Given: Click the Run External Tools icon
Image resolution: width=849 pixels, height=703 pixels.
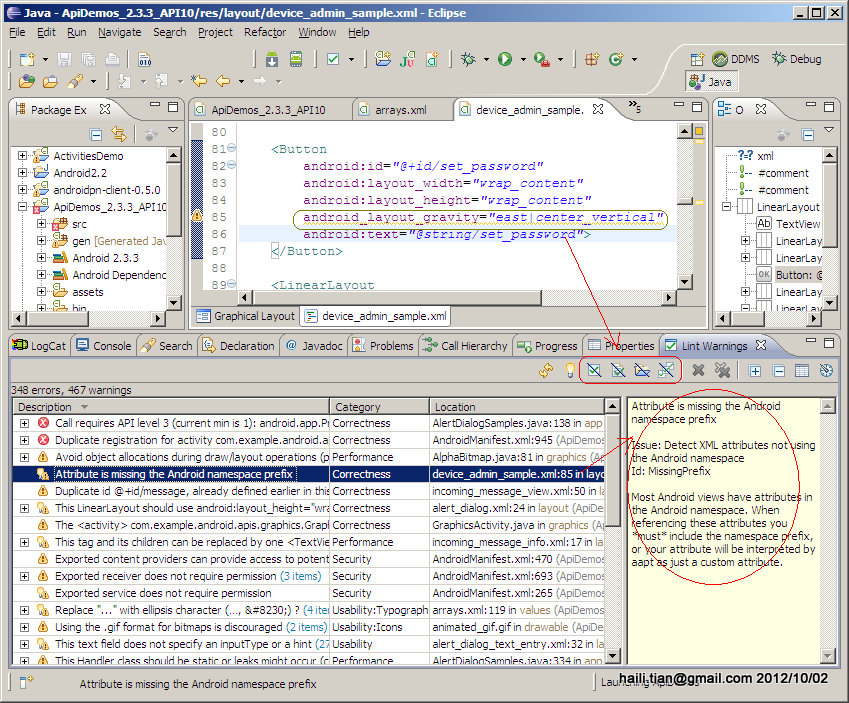Looking at the screenshot, I should point(541,59).
